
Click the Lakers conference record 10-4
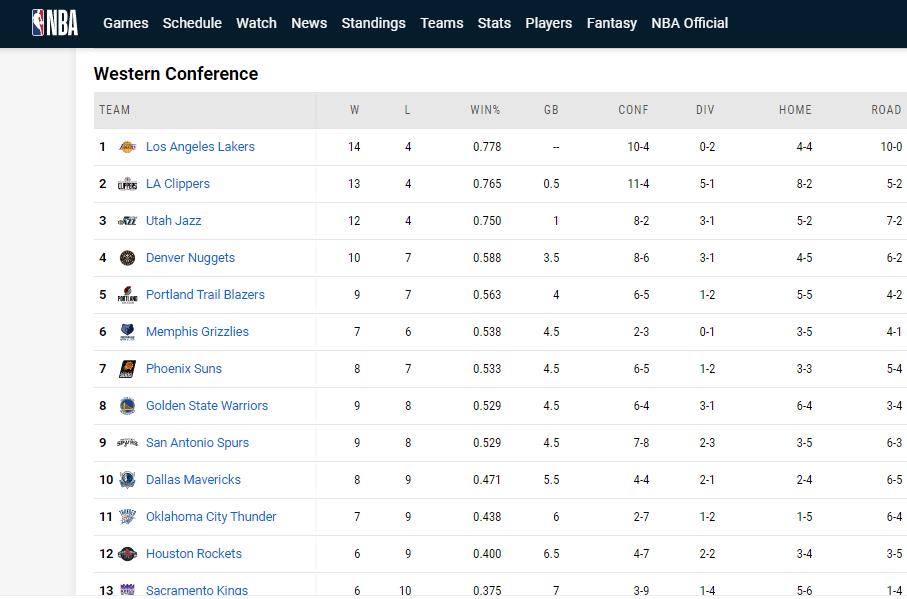(638, 147)
